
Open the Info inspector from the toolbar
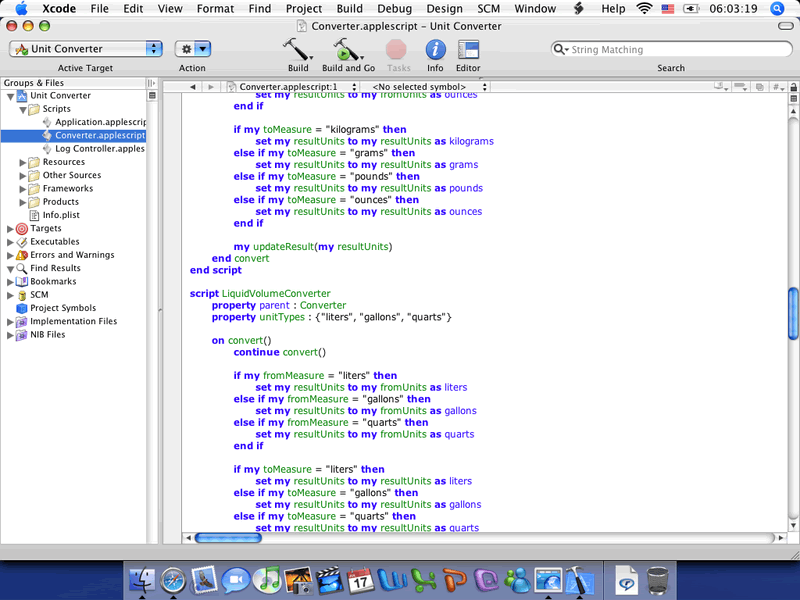pos(435,49)
